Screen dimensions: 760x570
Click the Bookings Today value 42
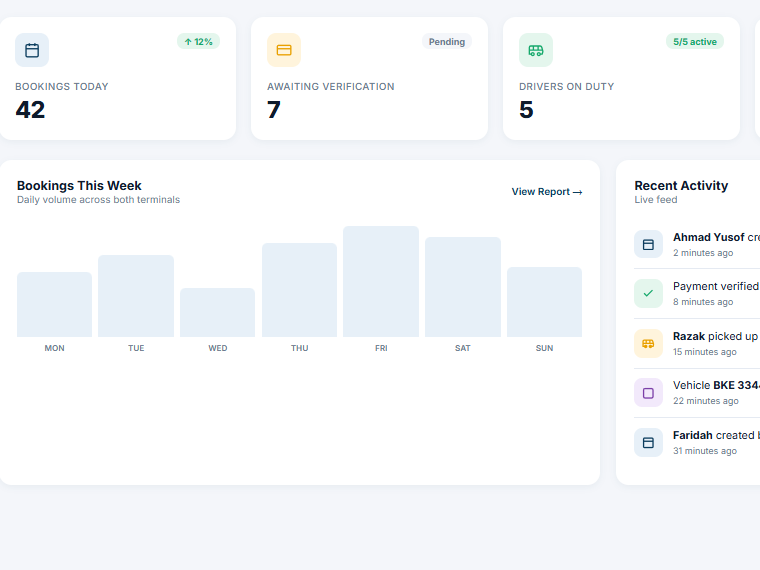coord(30,110)
